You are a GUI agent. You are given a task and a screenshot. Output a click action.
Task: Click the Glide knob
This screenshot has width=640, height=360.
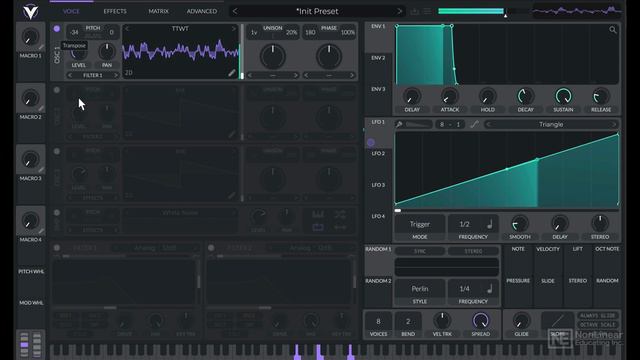521,321
